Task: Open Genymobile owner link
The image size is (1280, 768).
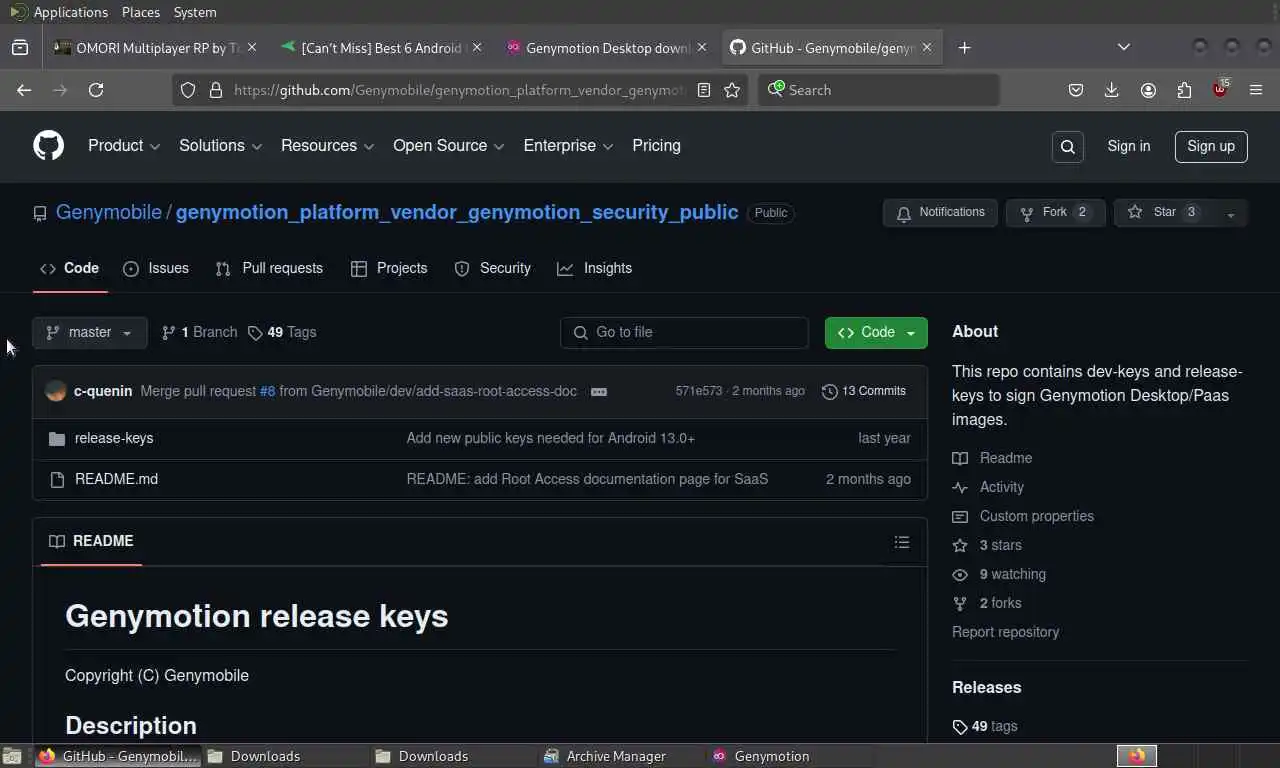Action: coord(109,213)
